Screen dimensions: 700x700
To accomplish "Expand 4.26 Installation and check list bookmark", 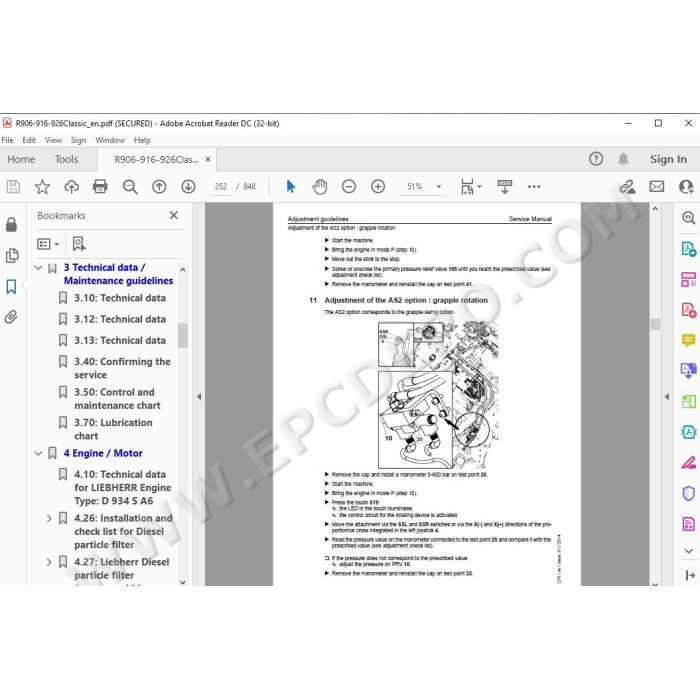I will pyautogui.click(x=49, y=518).
